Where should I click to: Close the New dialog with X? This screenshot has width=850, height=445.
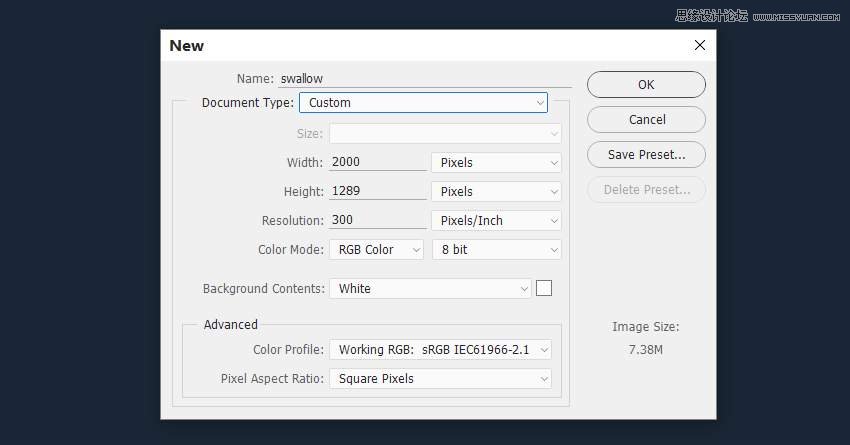700,45
